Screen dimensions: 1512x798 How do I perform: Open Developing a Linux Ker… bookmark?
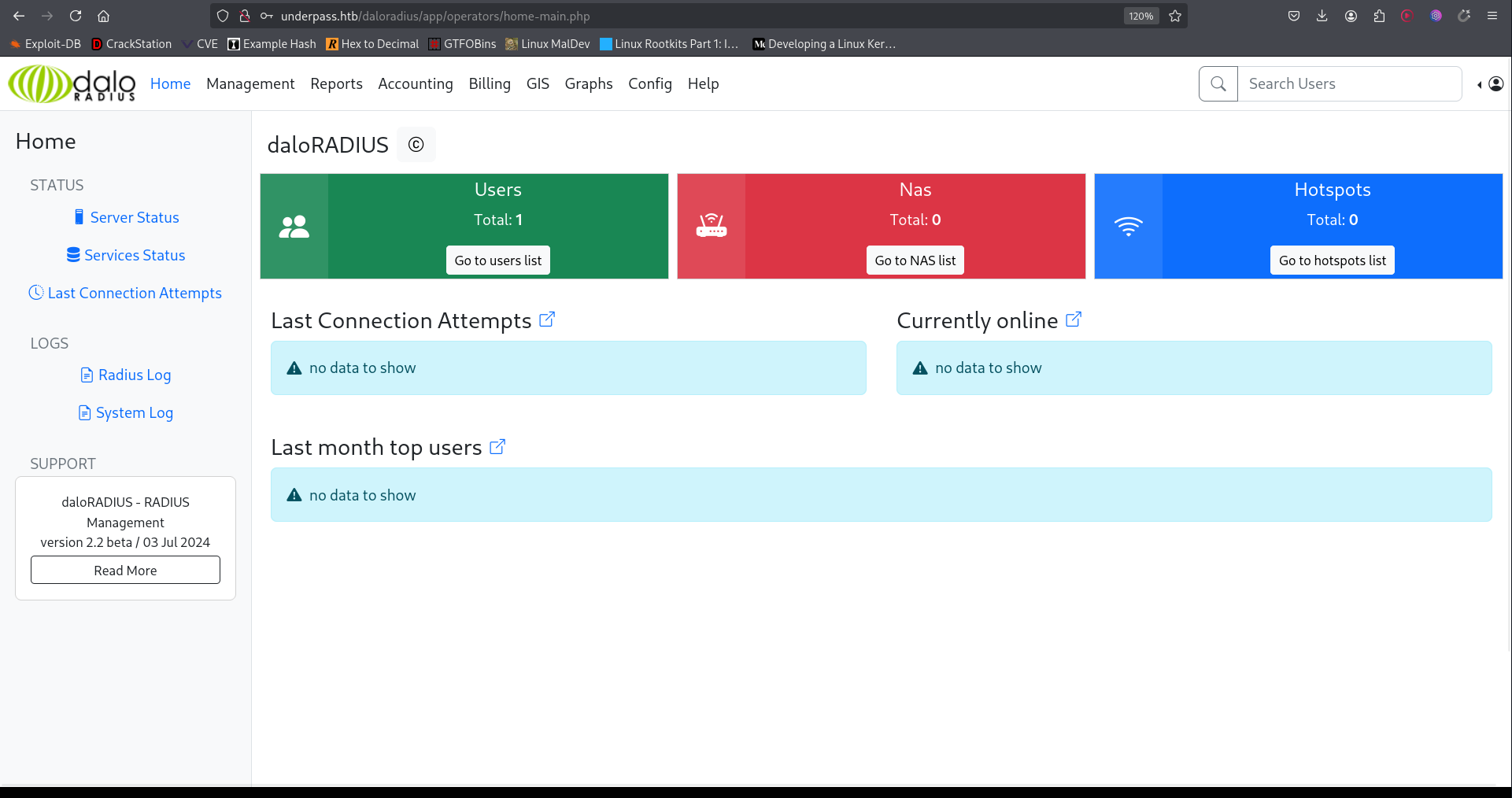click(825, 44)
